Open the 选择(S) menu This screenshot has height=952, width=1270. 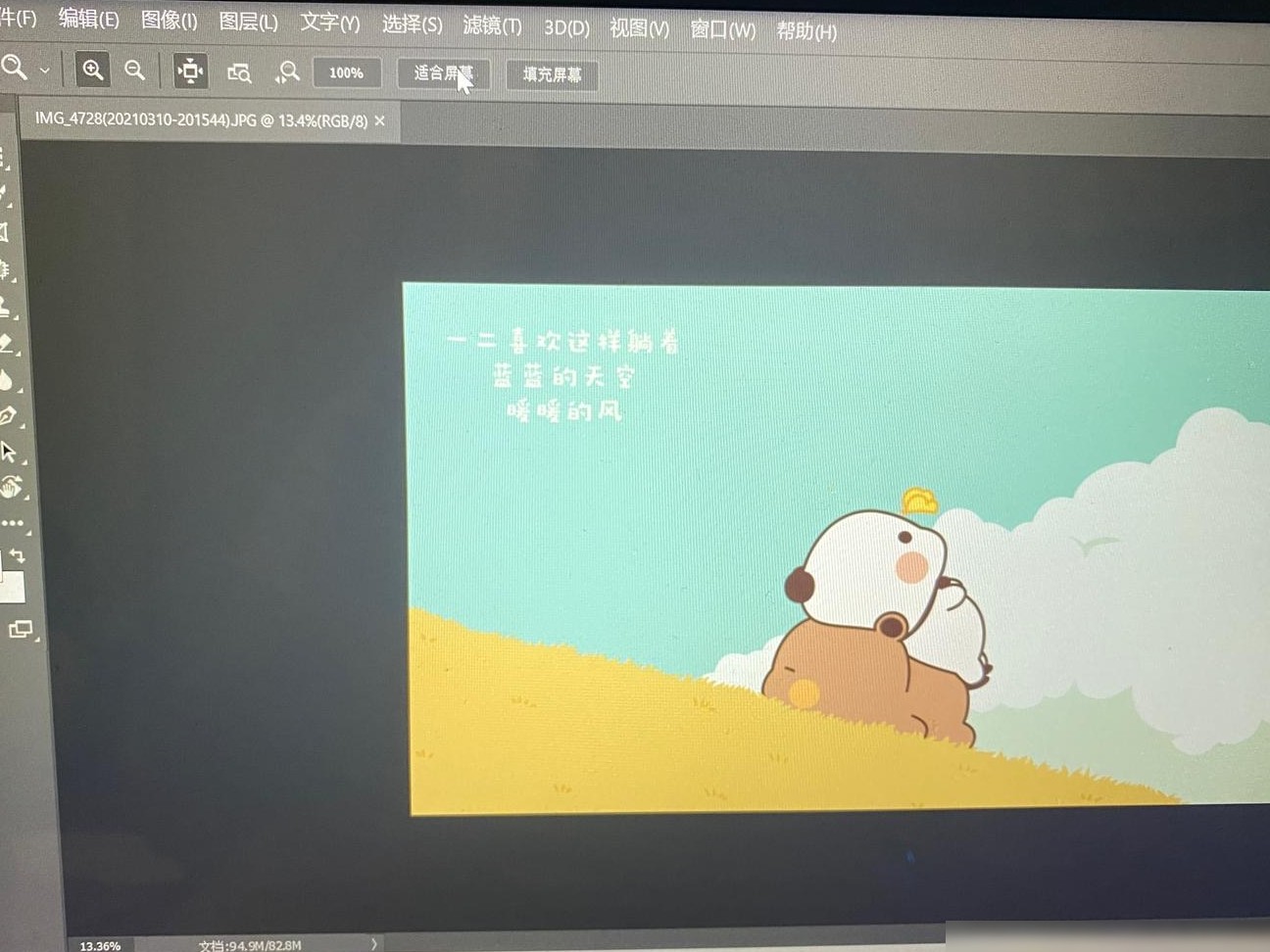click(412, 24)
